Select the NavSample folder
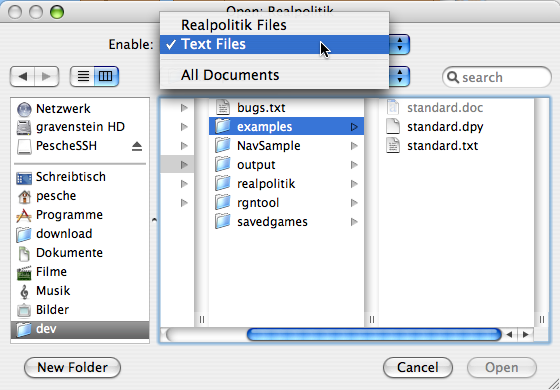Screen dimensions: 560x390 pyautogui.click(x=286, y=146)
